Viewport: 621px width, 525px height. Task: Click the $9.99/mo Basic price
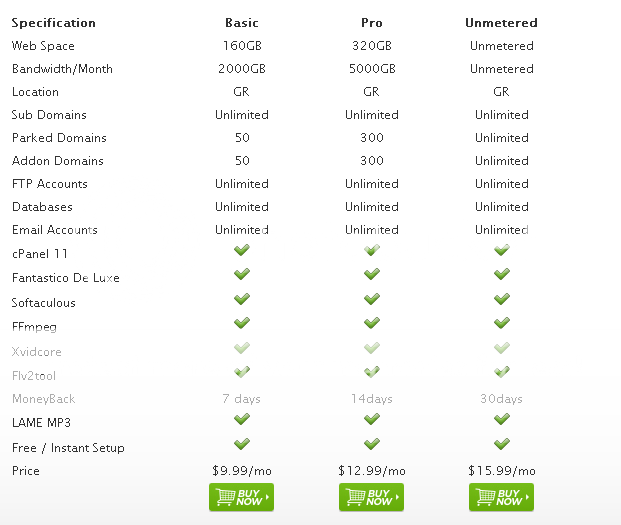[242, 471]
